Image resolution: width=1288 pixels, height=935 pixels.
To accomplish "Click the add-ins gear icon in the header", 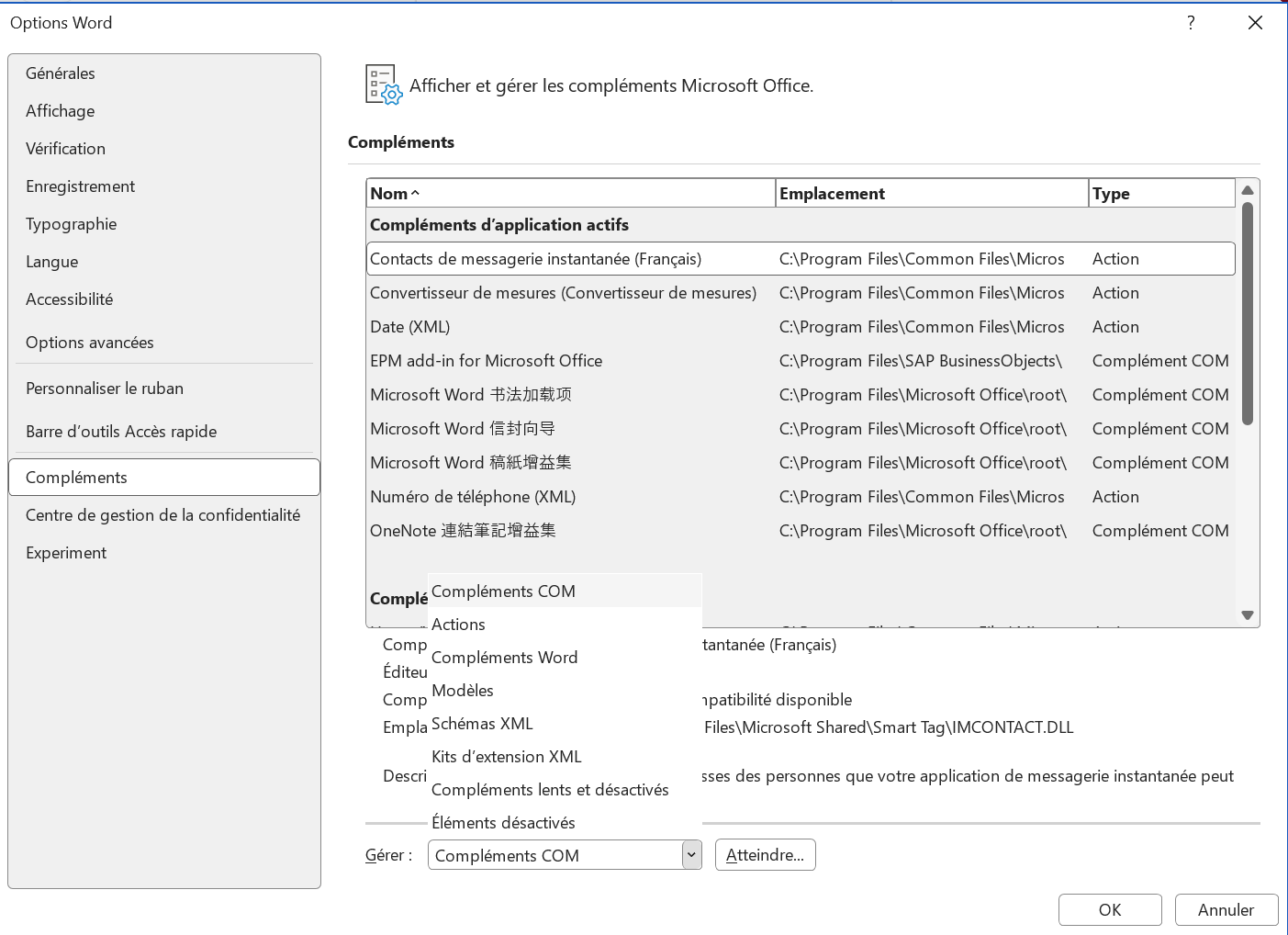I will tap(384, 84).
